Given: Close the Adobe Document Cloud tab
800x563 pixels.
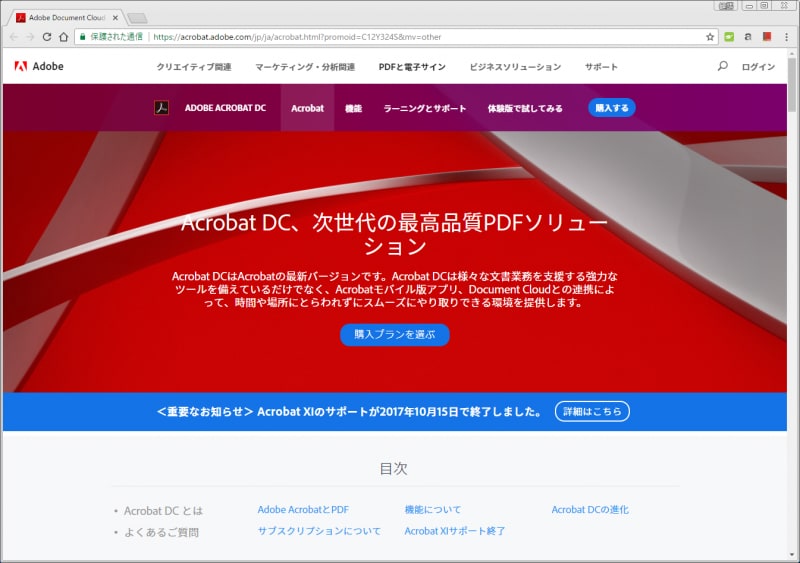Looking at the screenshot, I should click(x=115, y=17).
